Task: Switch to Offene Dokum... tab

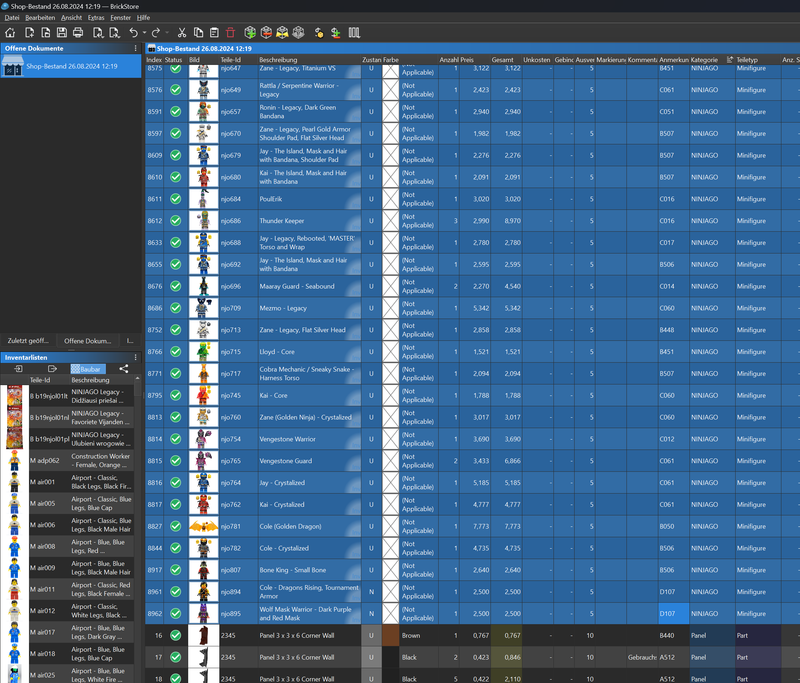Action: point(87,341)
